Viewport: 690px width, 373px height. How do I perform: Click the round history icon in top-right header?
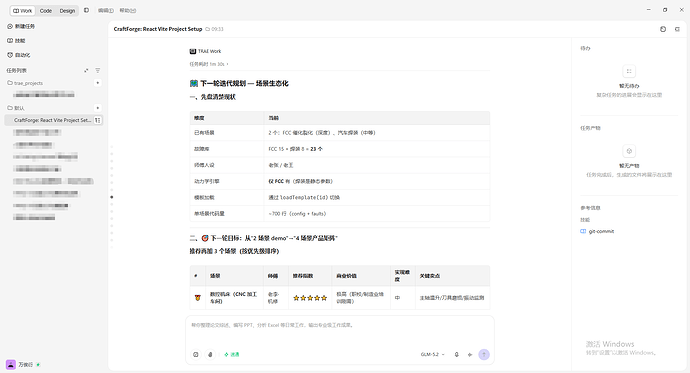[x=663, y=29]
